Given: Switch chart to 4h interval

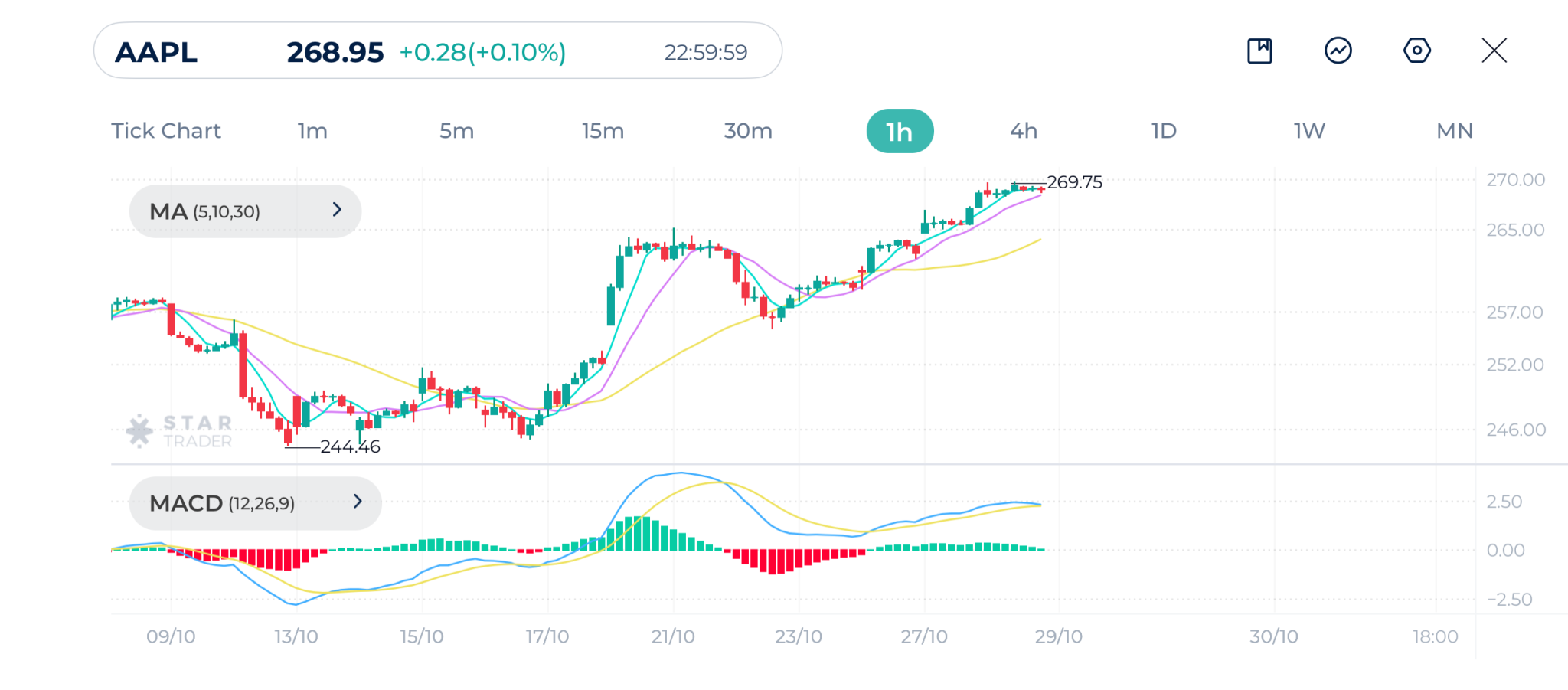Looking at the screenshot, I should [1024, 131].
